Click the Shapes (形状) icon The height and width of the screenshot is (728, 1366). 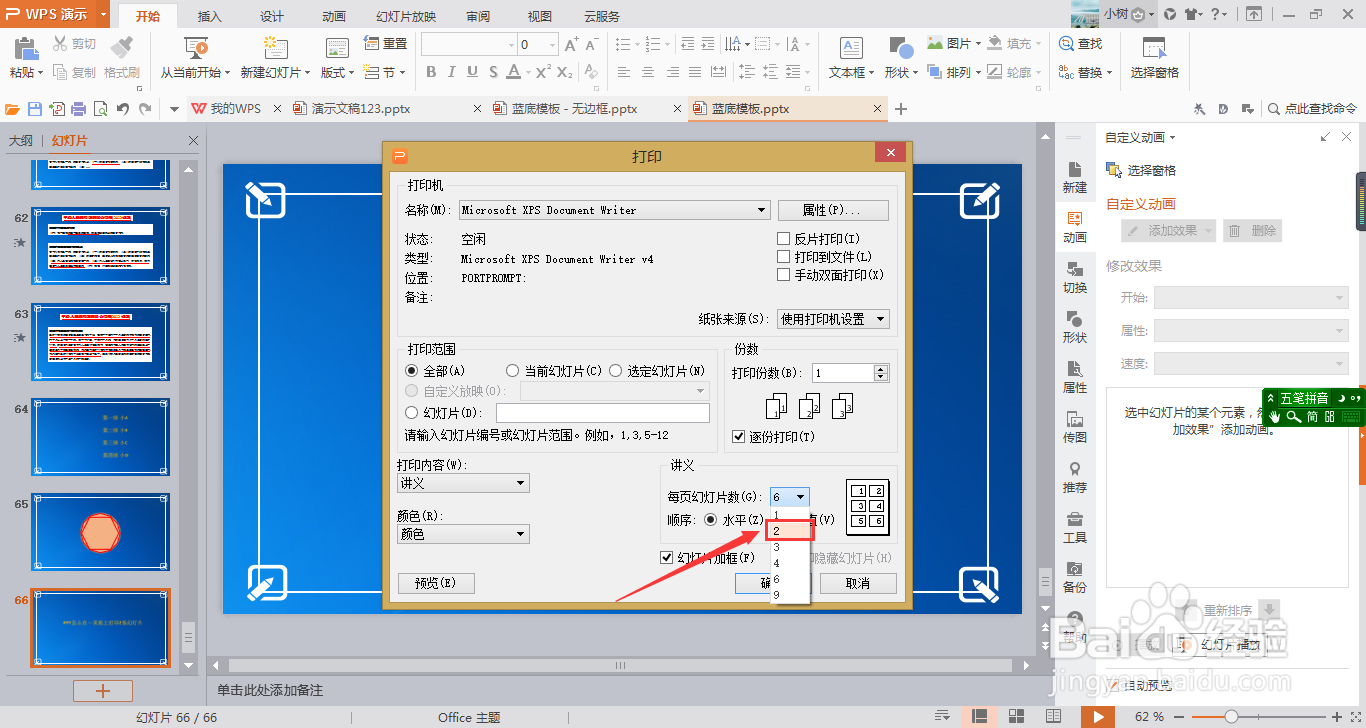[901, 48]
